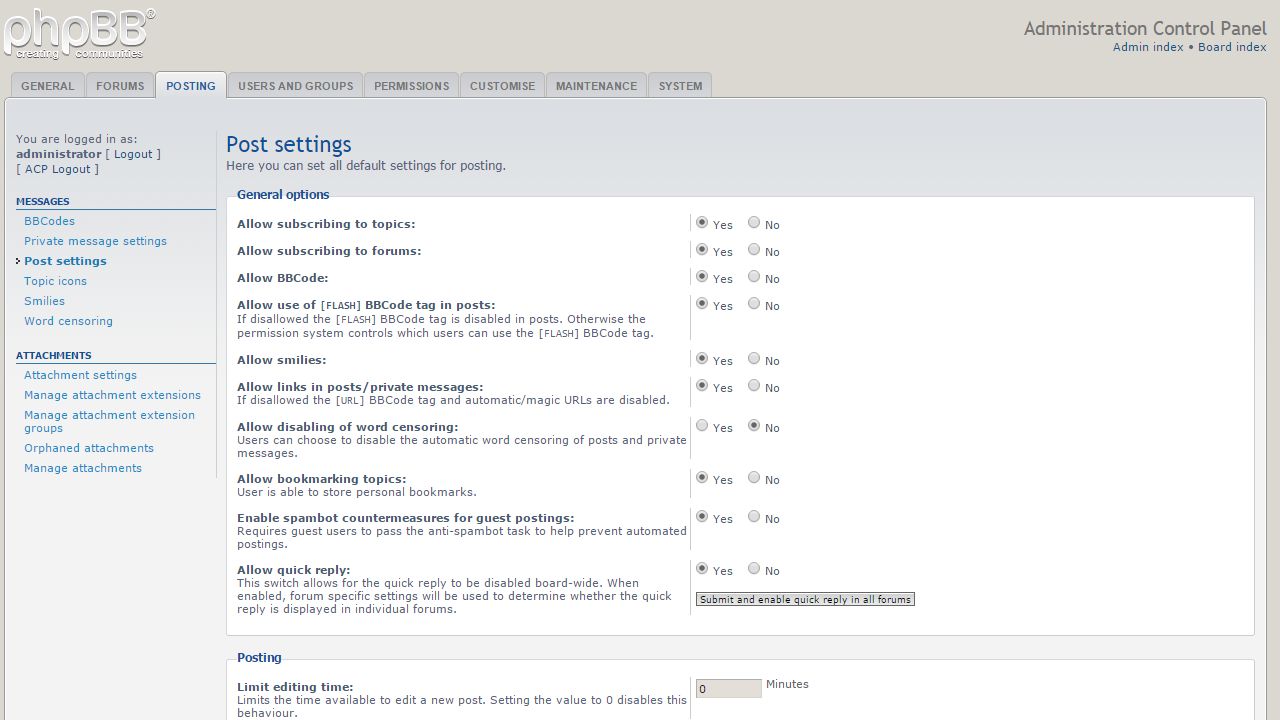
Task: Click the ACP Logout link
Action: coord(58,169)
